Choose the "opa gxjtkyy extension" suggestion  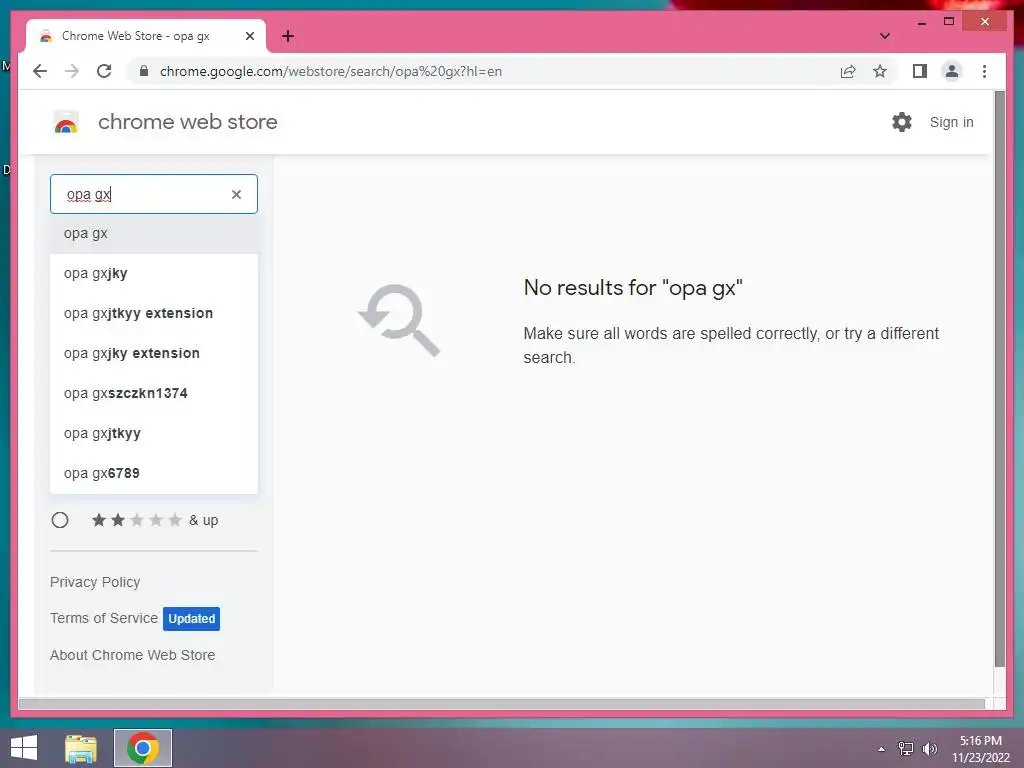153,313
